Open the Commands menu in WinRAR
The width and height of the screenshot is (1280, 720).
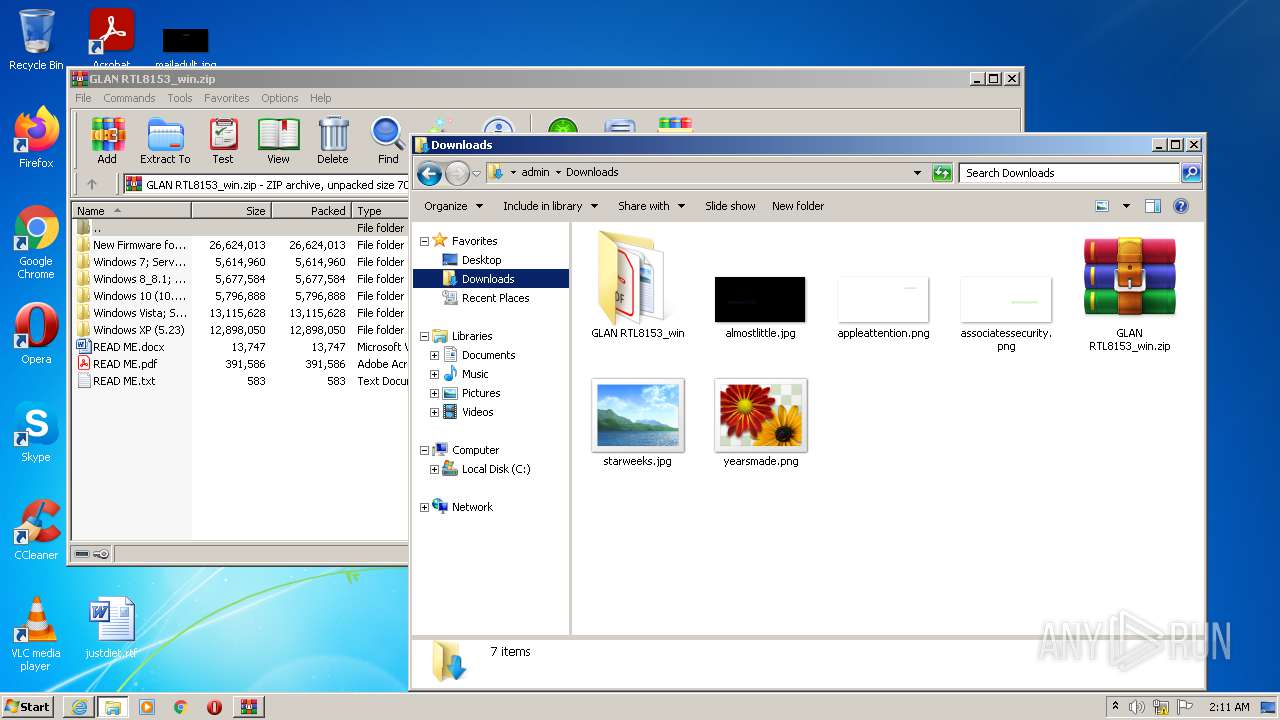click(x=129, y=98)
